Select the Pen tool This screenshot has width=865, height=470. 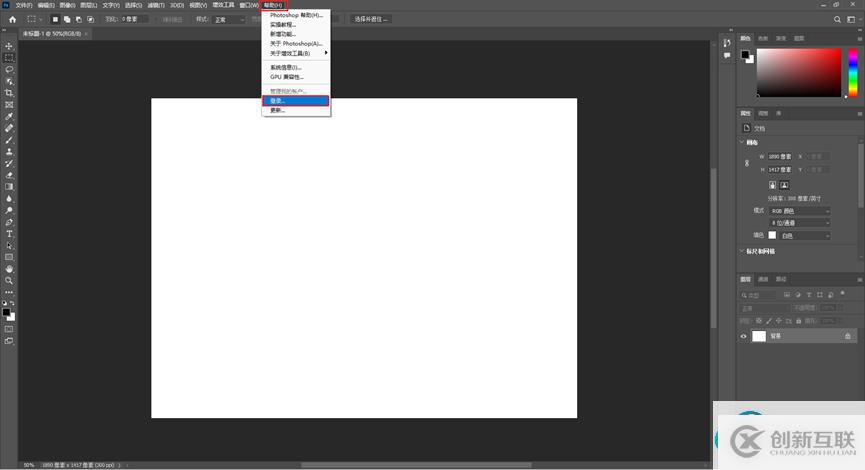click(9, 222)
